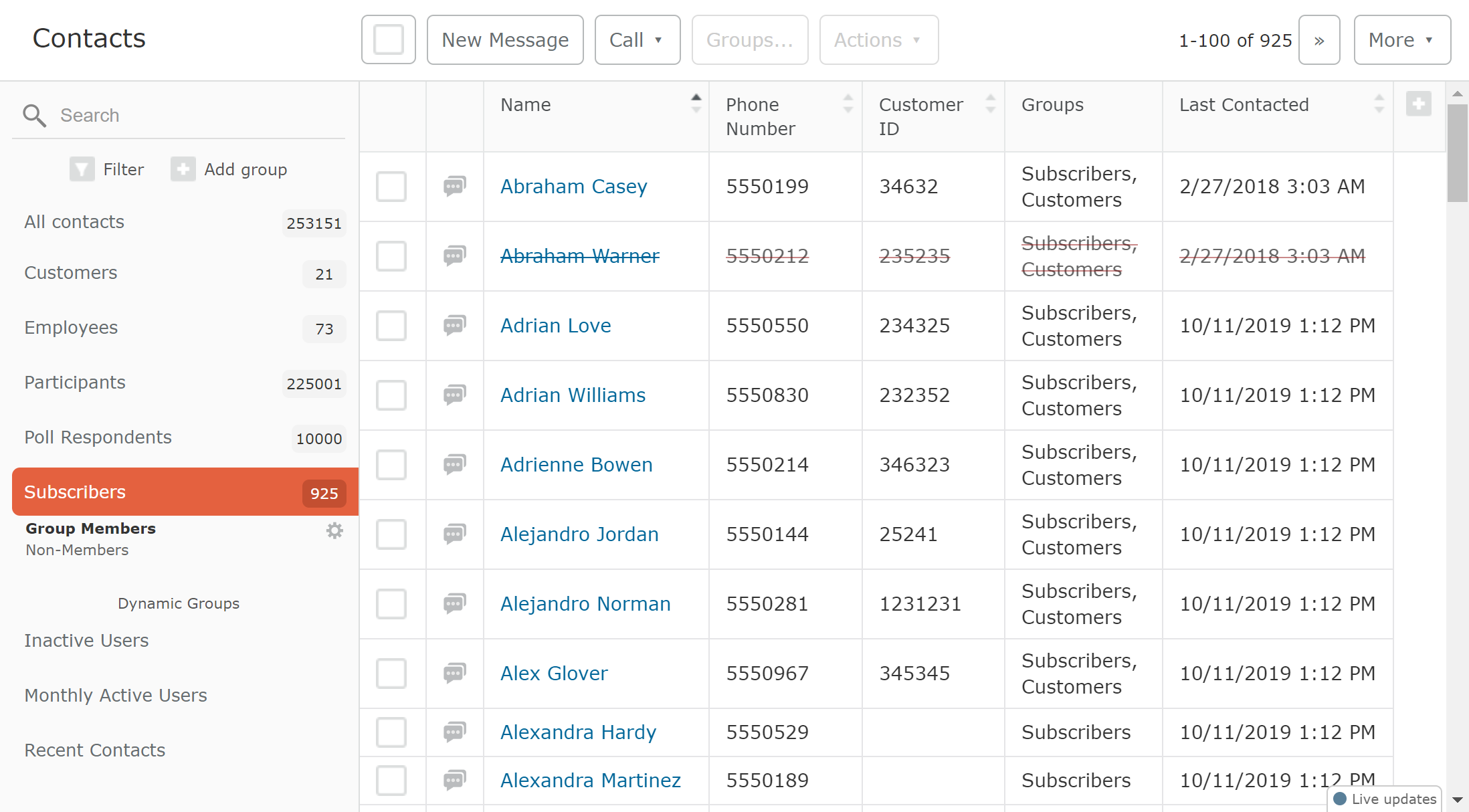Screen dimensions: 1469x812
Task: Click scrollbar down arrow
Action: (1457, 800)
